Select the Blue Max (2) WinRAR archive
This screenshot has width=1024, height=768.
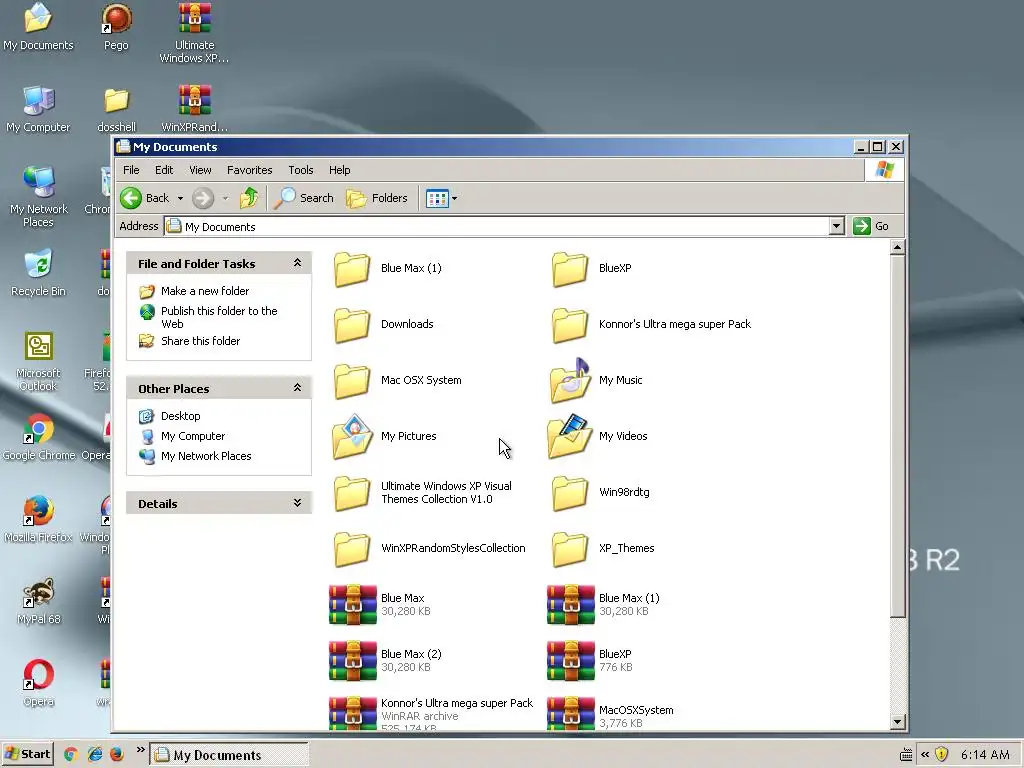point(353,661)
